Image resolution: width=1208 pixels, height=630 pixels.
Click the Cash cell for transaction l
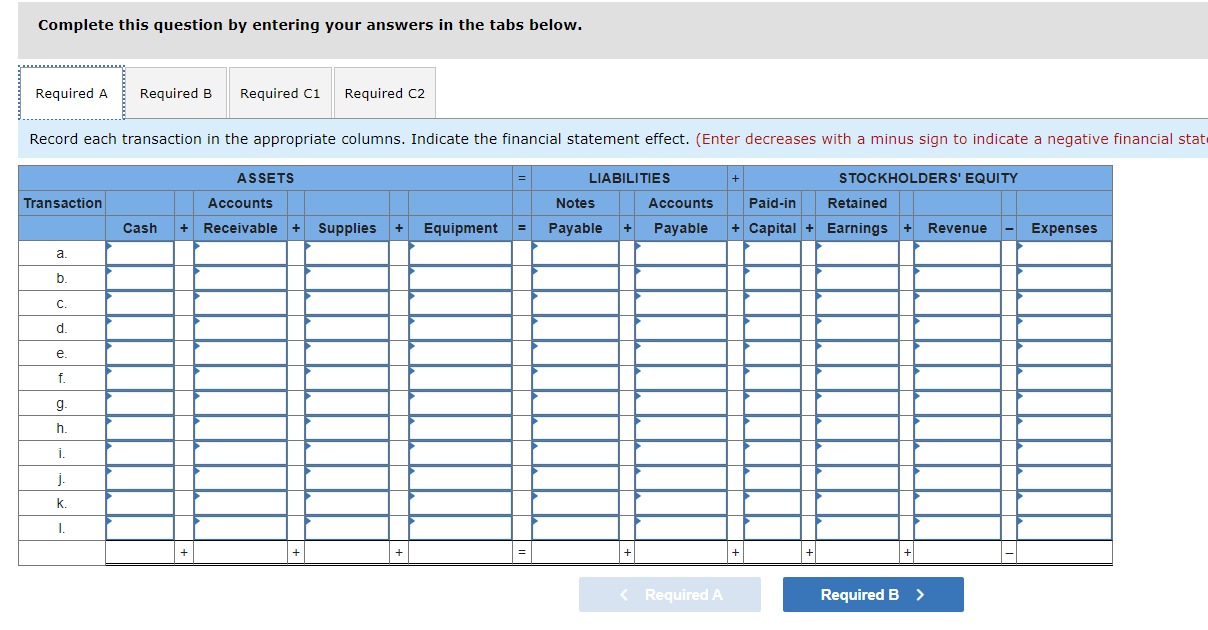click(x=142, y=528)
